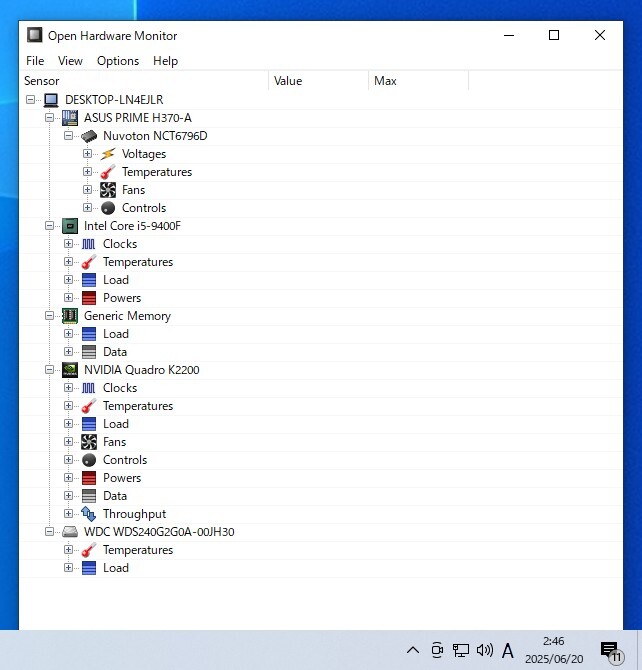Open the Help menu

[165, 61]
